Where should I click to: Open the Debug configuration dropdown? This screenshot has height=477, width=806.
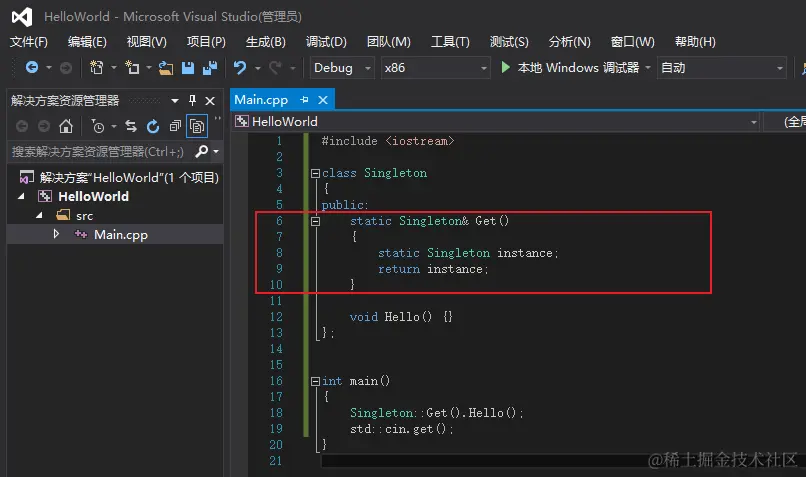tap(342, 68)
